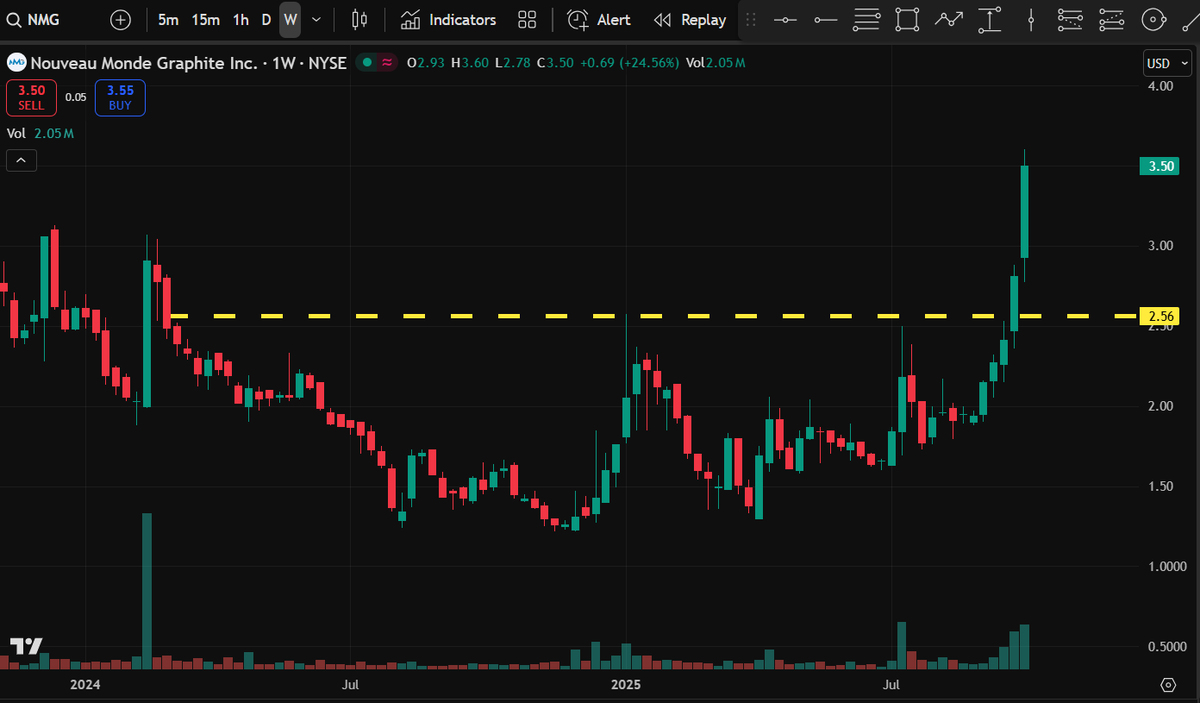
Task: Select the 1h timeframe
Action: tap(240, 19)
